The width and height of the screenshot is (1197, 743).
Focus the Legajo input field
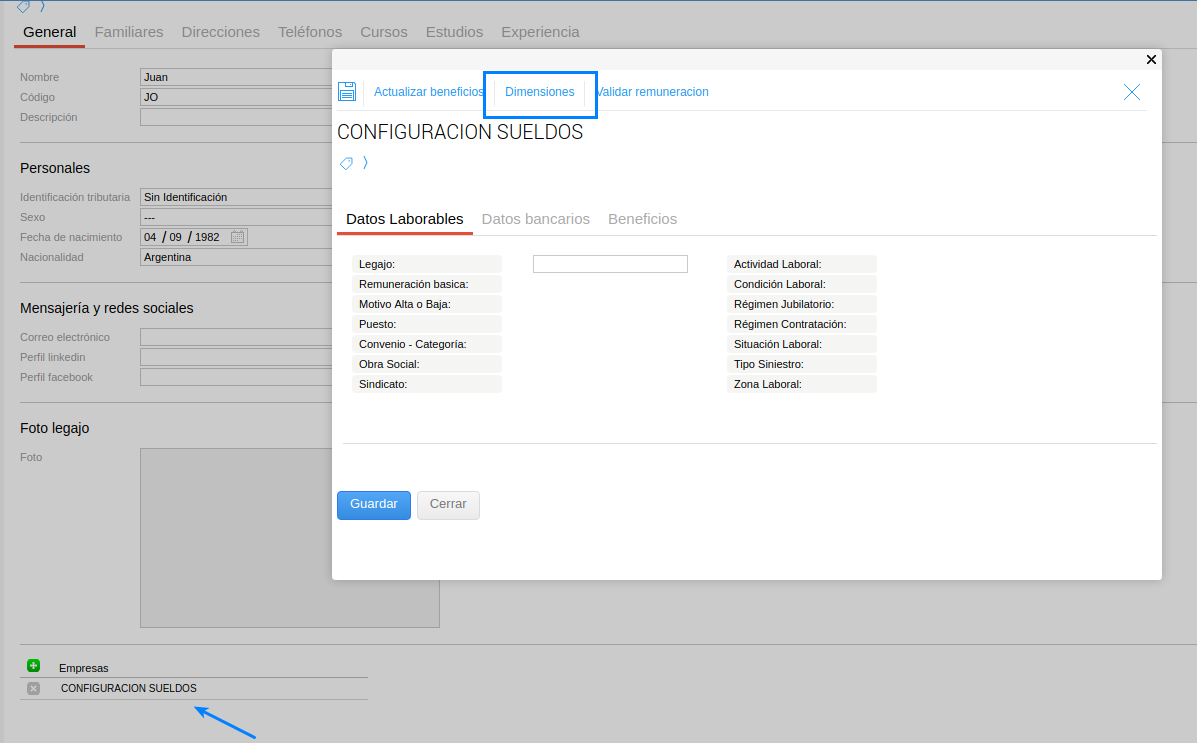pyautogui.click(x=610, y=264)
